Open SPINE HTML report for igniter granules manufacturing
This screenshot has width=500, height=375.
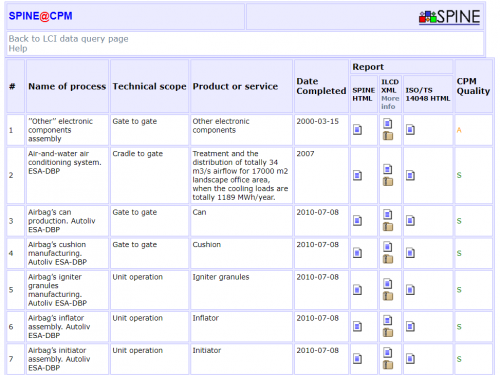(x=357, y=290)
